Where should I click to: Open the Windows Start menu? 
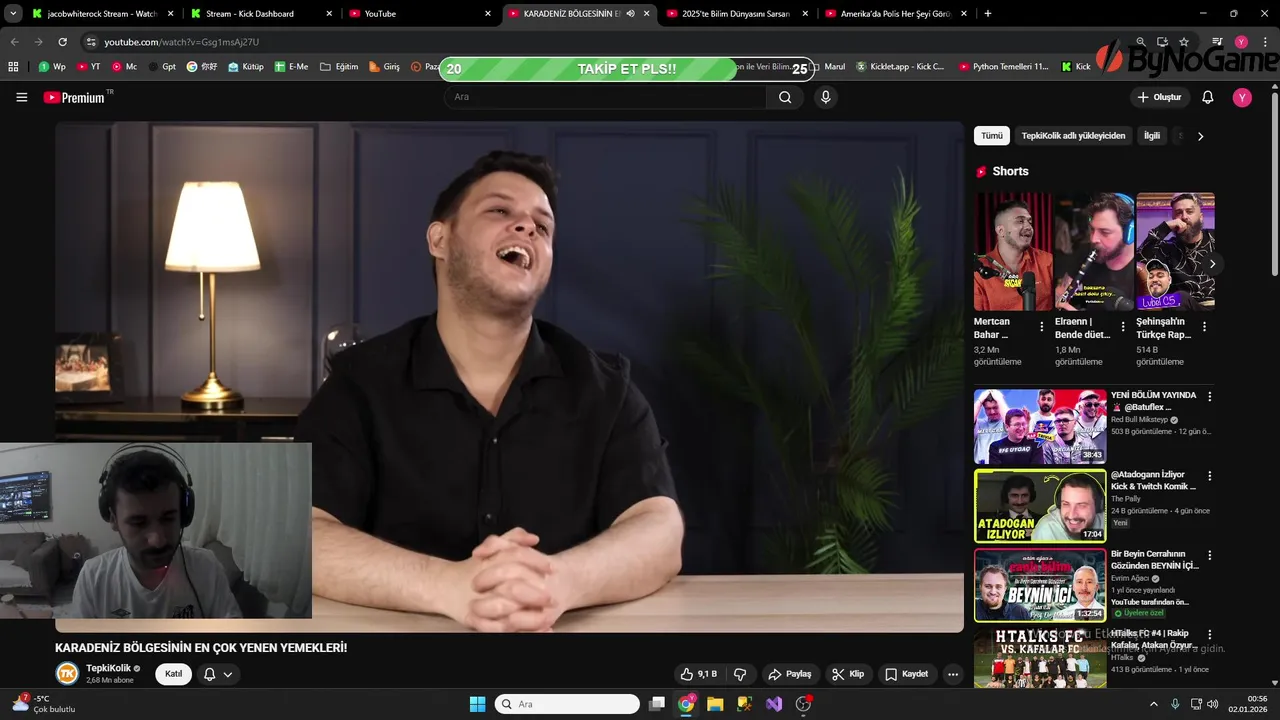477,704
